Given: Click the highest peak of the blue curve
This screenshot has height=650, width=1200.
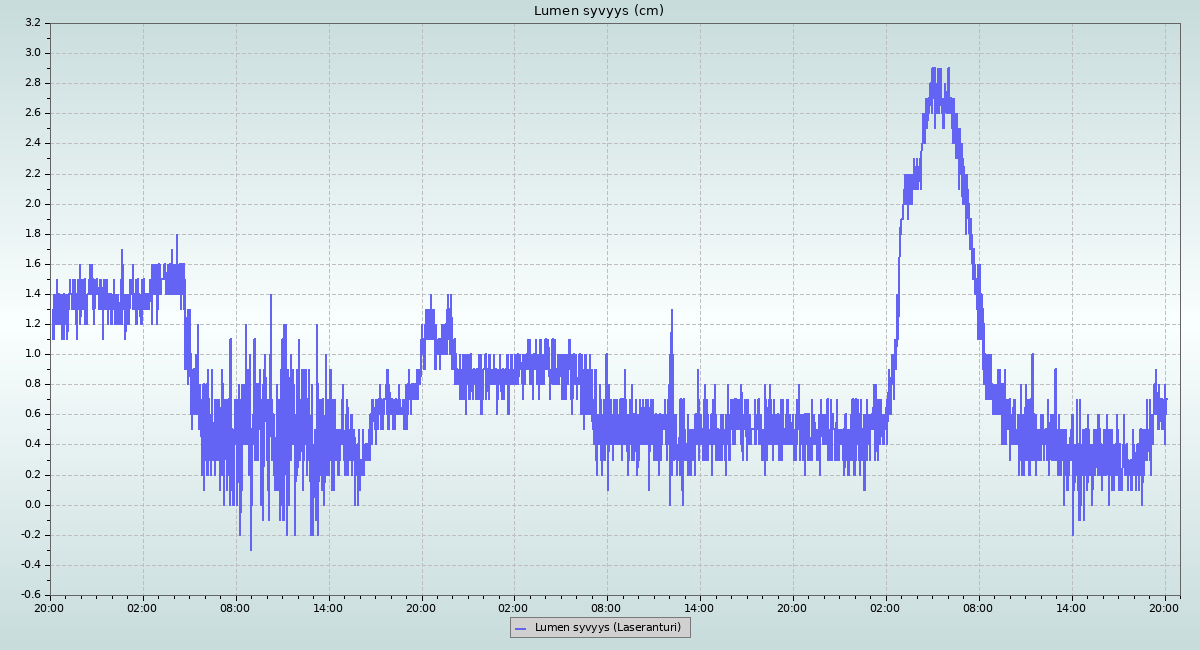Looking at the screenshot, I should [x=934, y=69].
